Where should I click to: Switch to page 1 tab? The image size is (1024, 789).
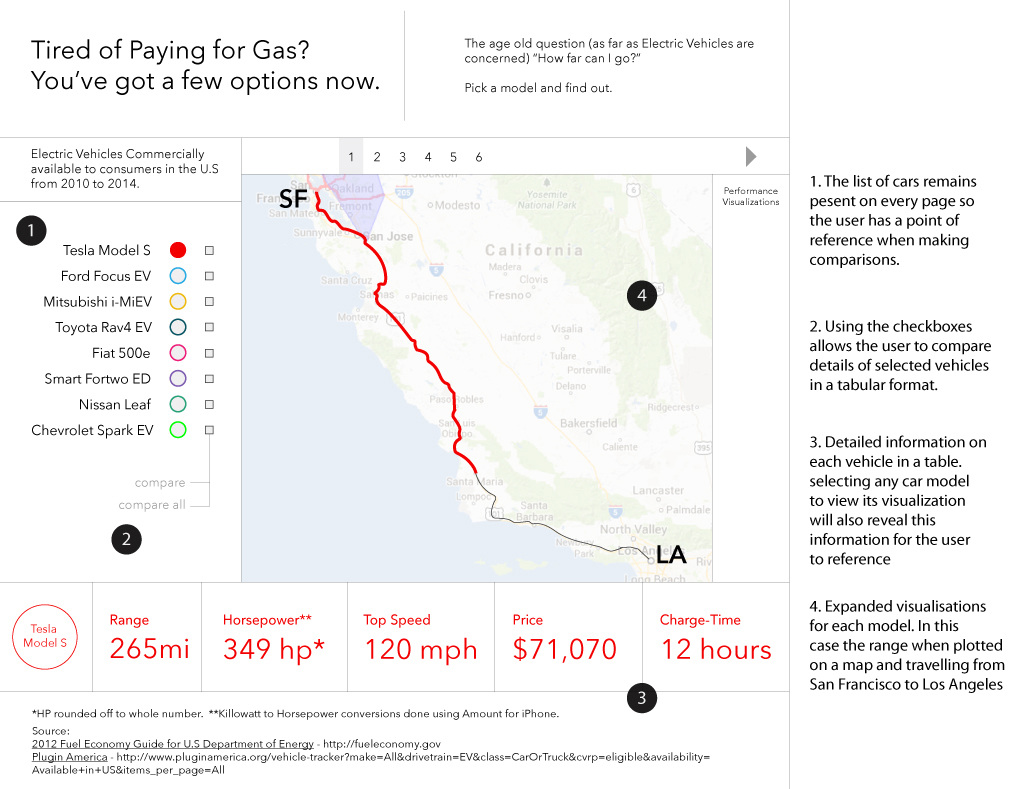pyautogui.click(x=351, y=157)
